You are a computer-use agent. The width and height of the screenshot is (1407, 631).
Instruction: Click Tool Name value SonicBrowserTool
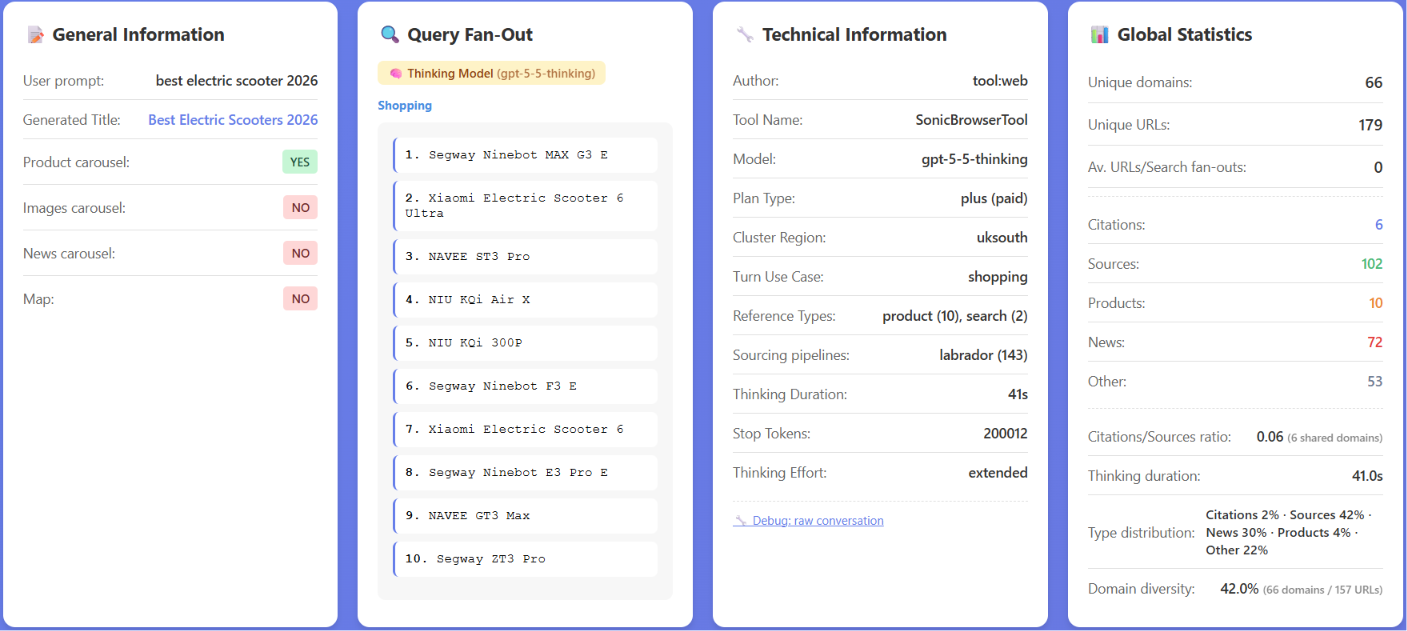pos(972,120)
